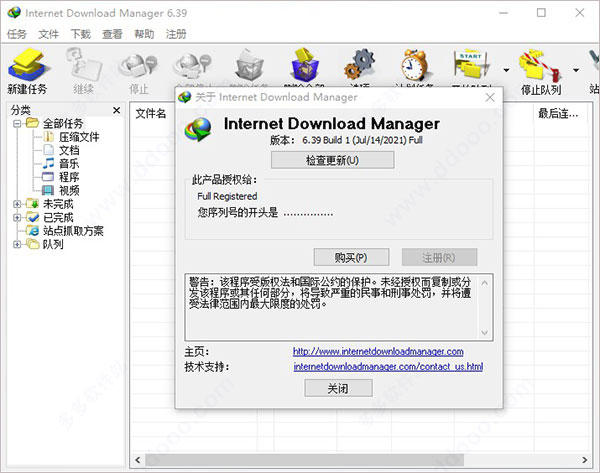Image resolution: width=600 pixels, height=473 pixels.
Task: Expand the 未完成 tree node
Action: [17, 204]
